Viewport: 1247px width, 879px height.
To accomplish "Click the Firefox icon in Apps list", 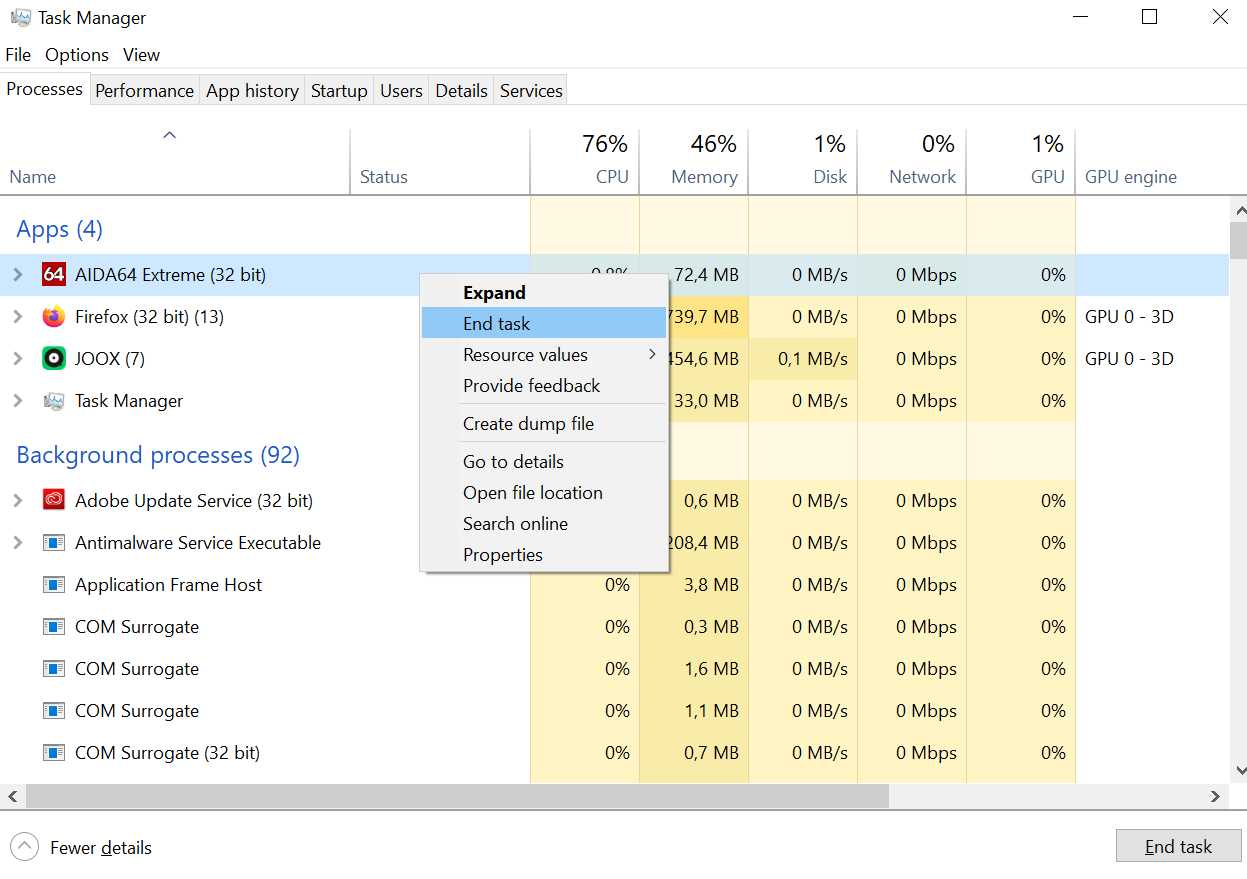I will 54,317.
